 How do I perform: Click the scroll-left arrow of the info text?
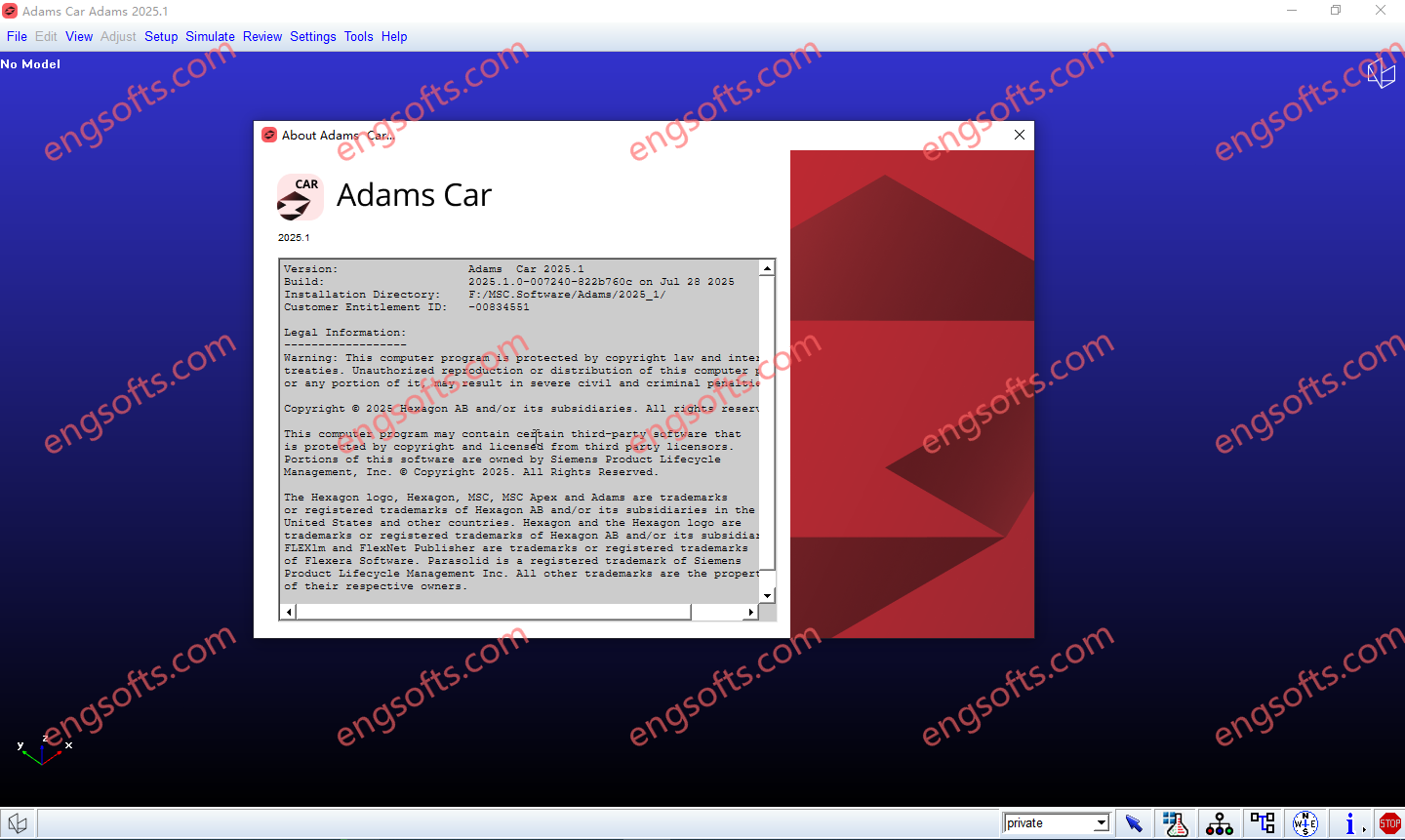tap(289, 612)
